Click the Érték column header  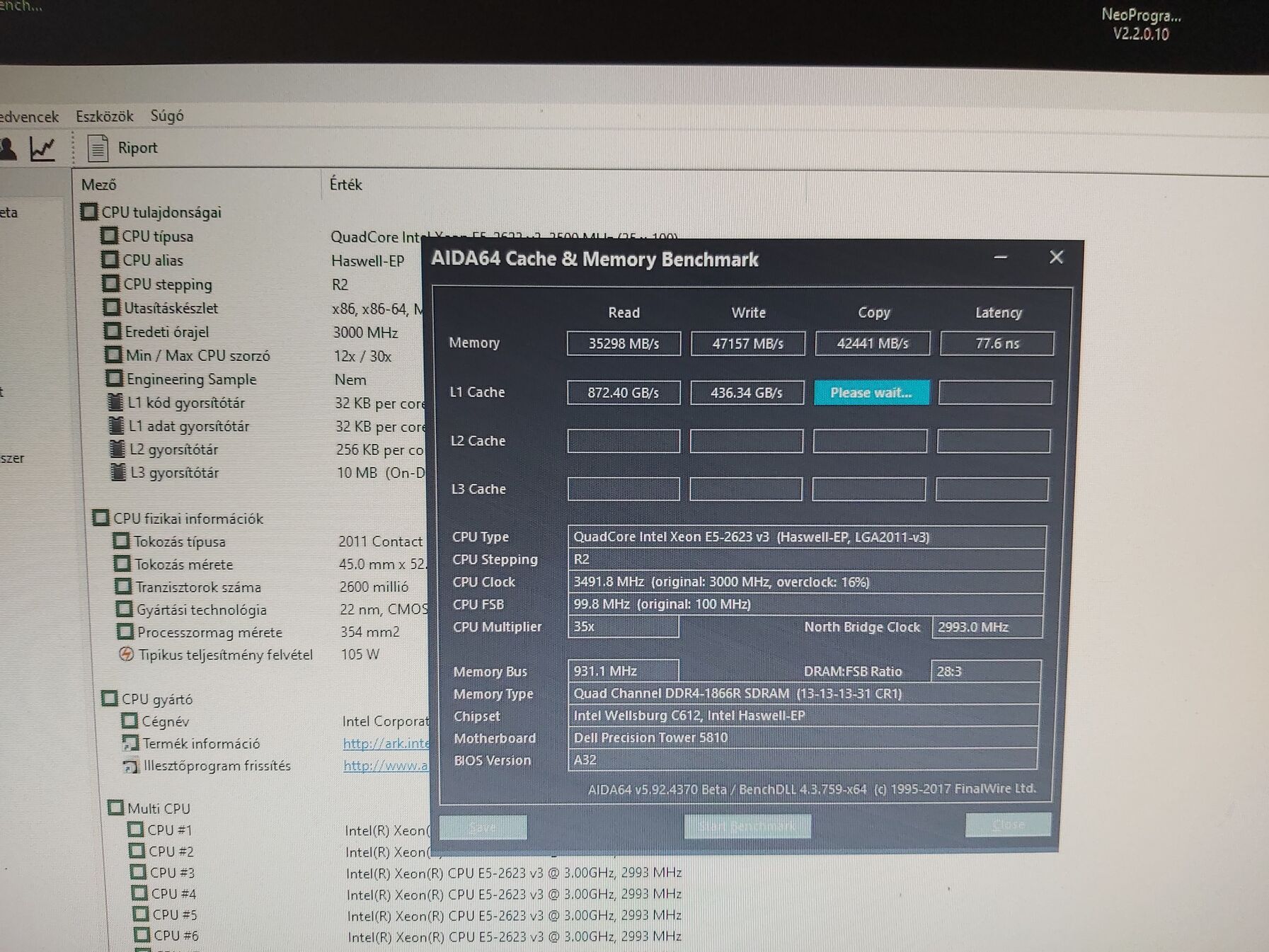click(x=346, y=184)
